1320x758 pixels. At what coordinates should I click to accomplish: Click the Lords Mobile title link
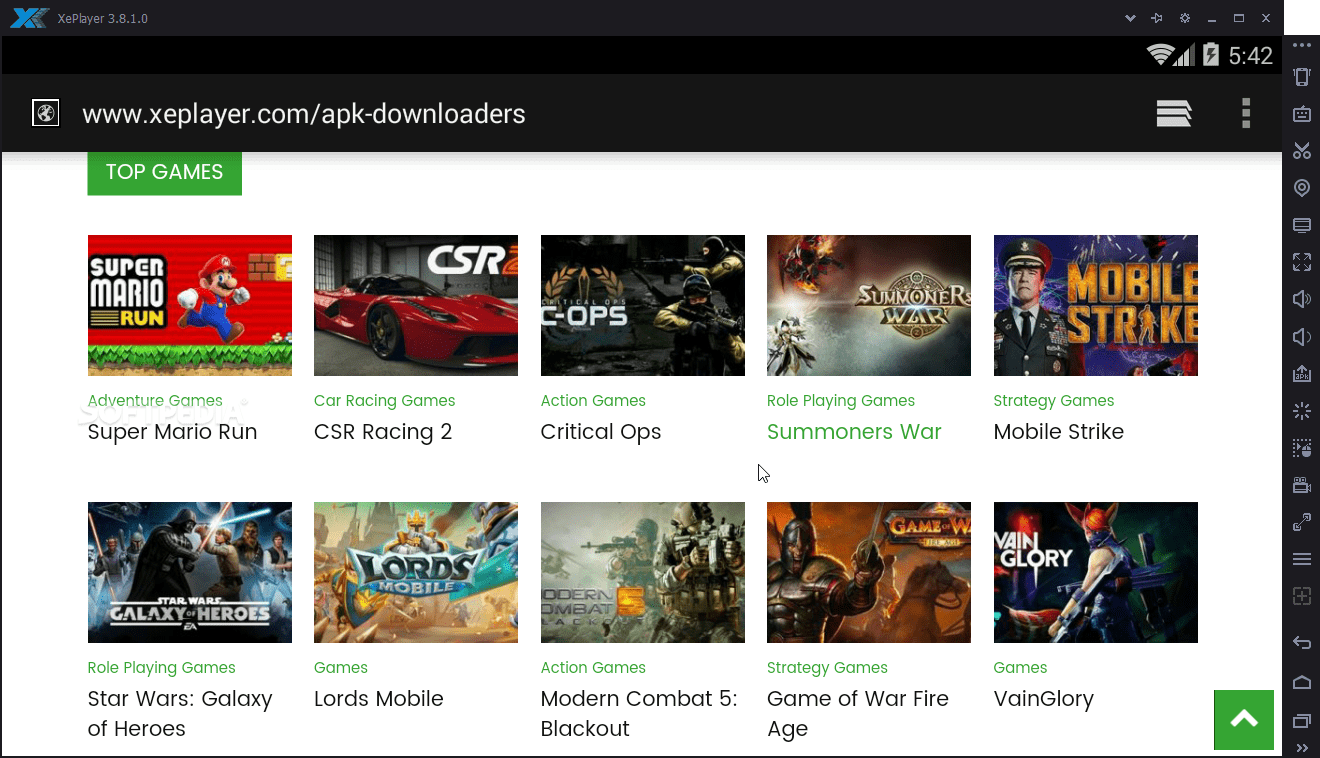tap(379, 699)
